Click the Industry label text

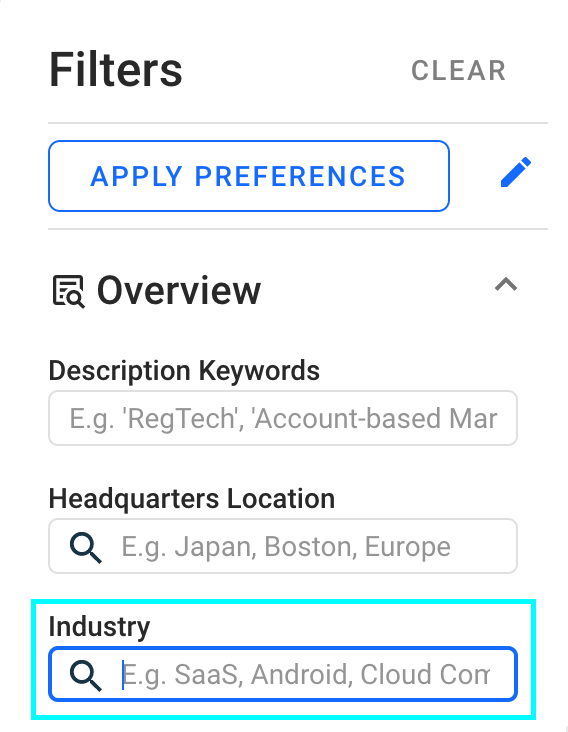coord(99,627)
